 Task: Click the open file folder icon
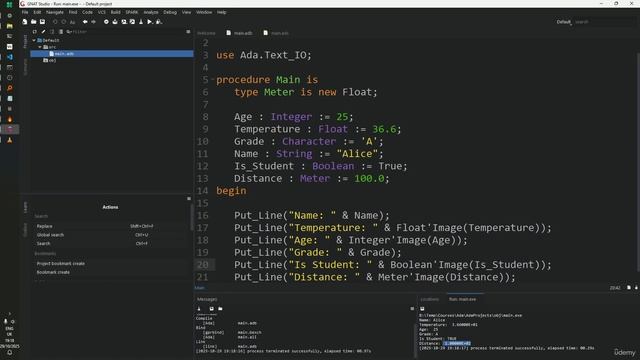coord(33,22)
